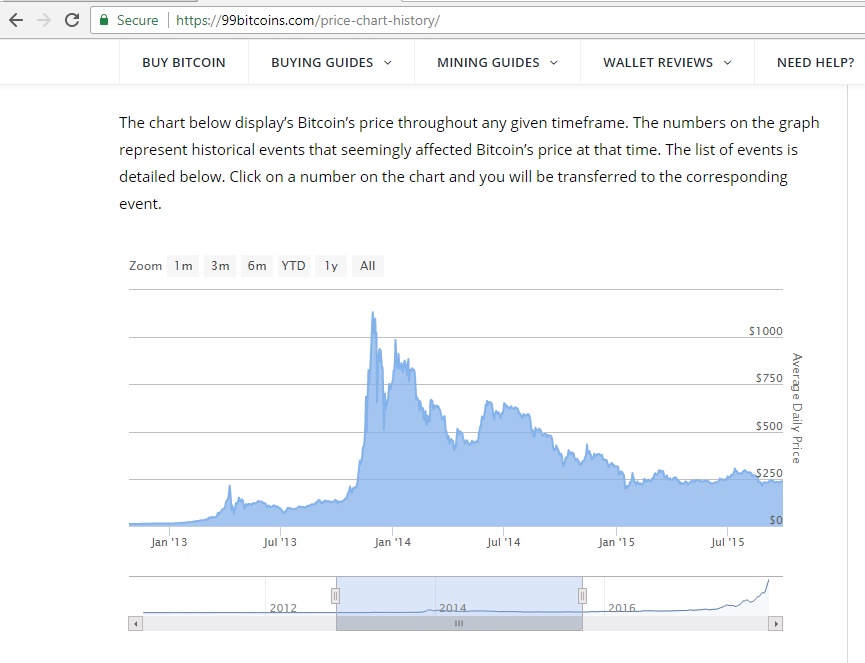Click the Jan '15 axis label
Viewport: 865px width, 663px height.
(x=616, y=542)
